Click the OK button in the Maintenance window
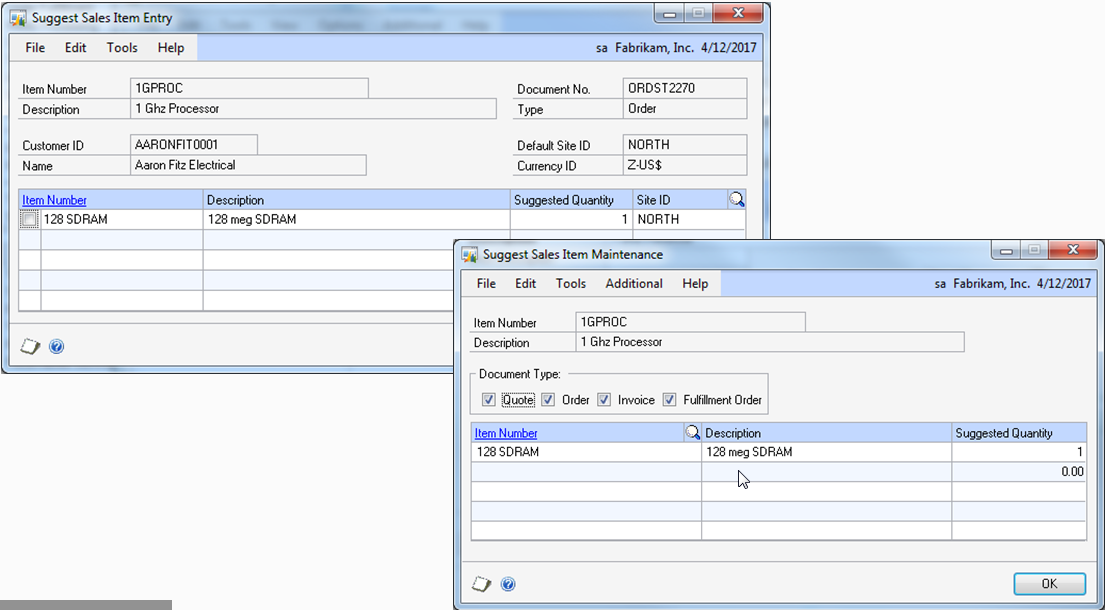This screenshot has width=1105, height=610. (x=1049, y=584)
